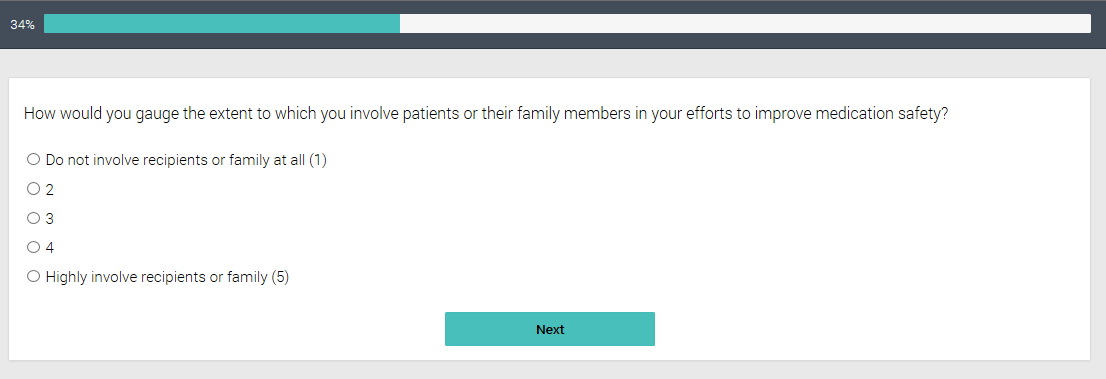Click the 34% progress label
1106x379 pixels.
coord(23,24)
